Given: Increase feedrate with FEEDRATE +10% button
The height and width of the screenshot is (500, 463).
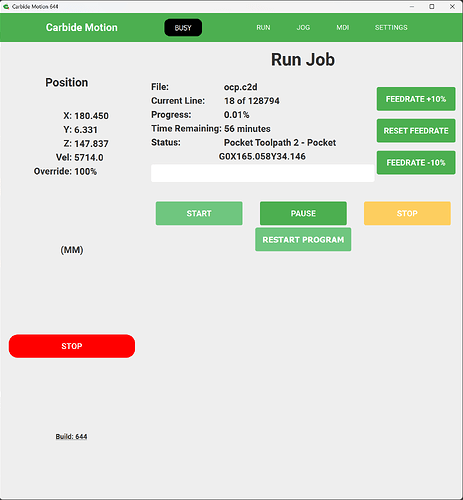Looking at the screenshot, I should (416, 99).
